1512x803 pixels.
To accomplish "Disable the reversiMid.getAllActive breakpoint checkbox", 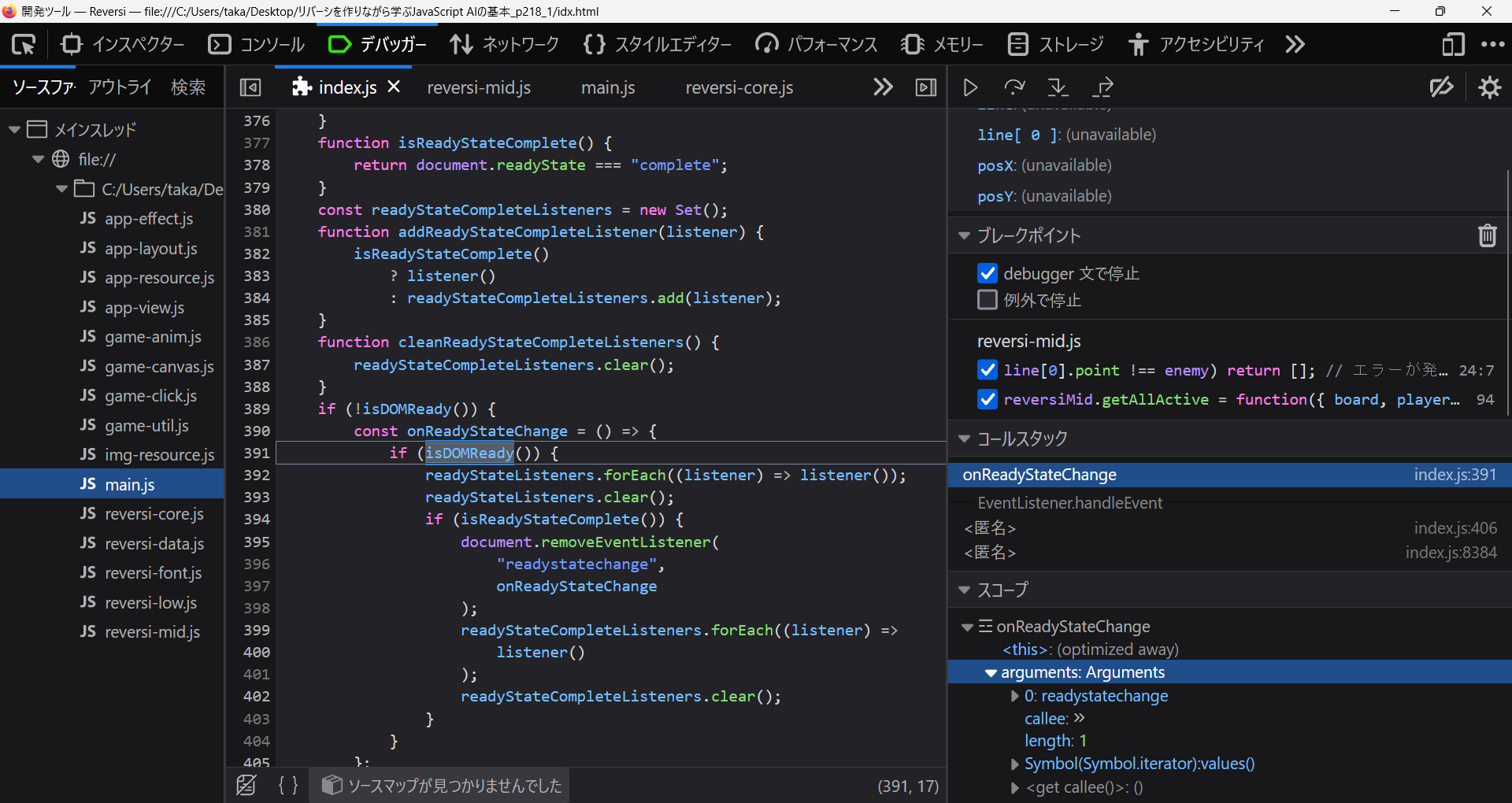I will tap(987, 399).
